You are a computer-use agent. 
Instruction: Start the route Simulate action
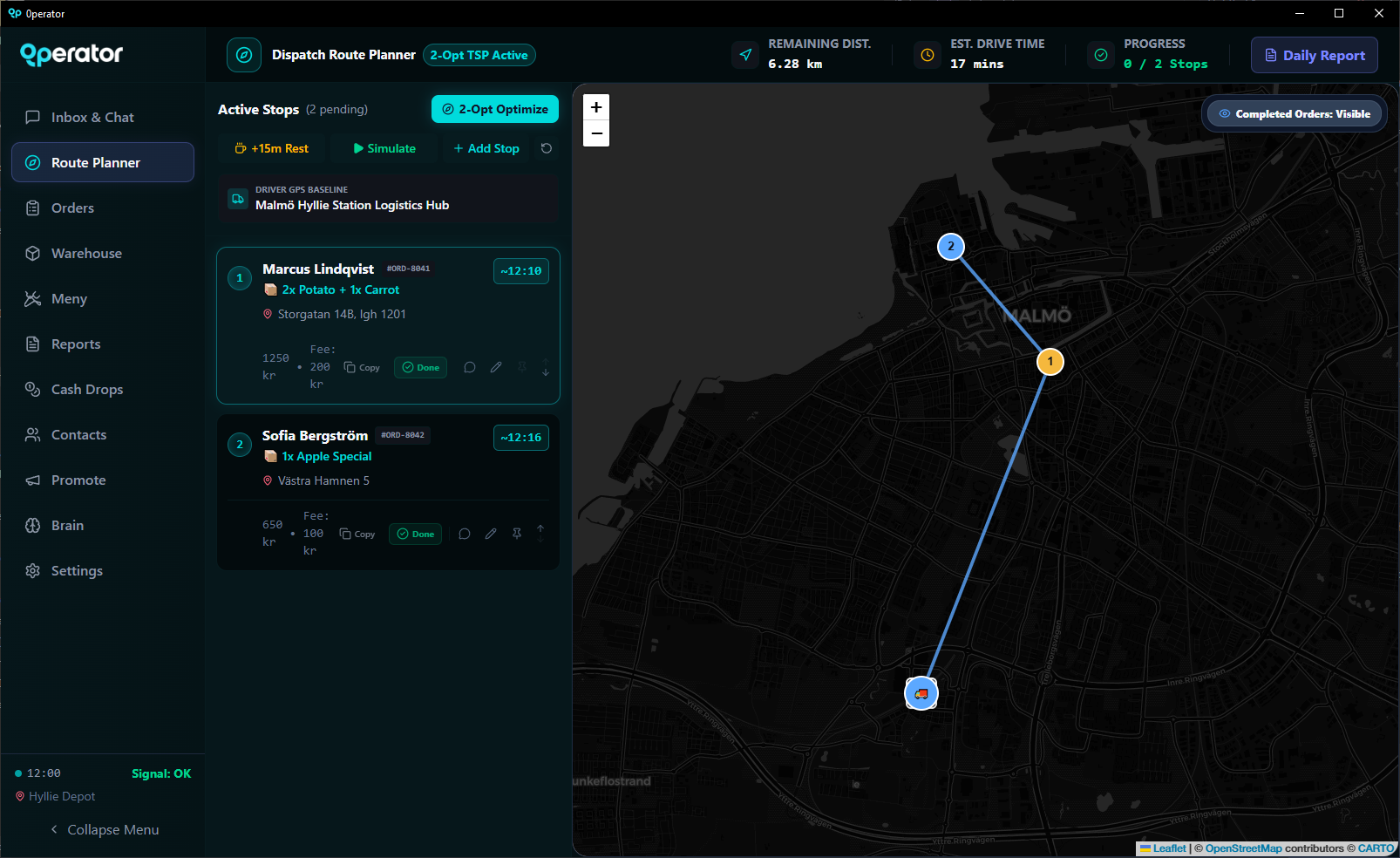pos(384,148)
